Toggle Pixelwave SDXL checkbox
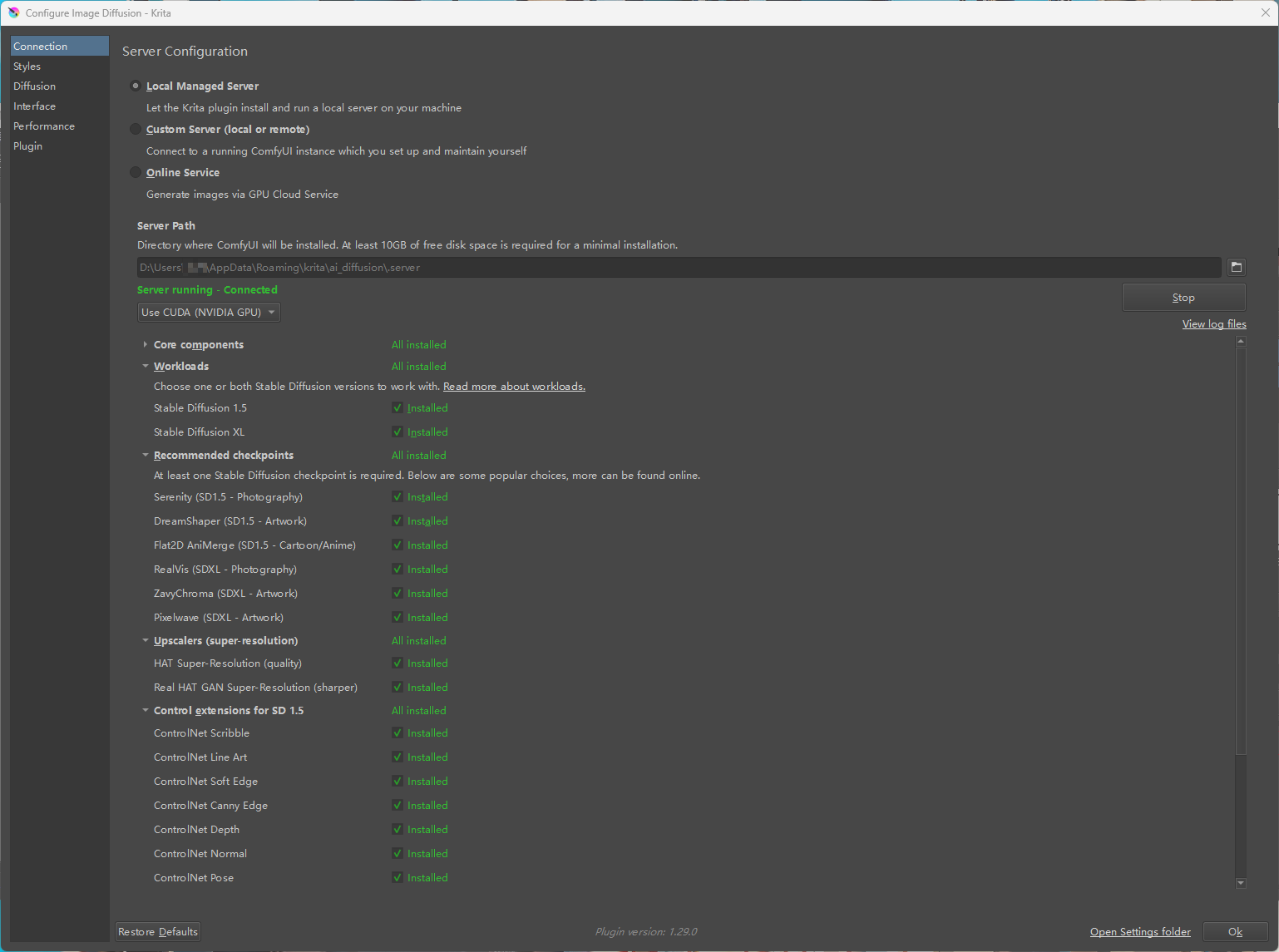Viewport: 1279px width, 952px height. point(398,618)
